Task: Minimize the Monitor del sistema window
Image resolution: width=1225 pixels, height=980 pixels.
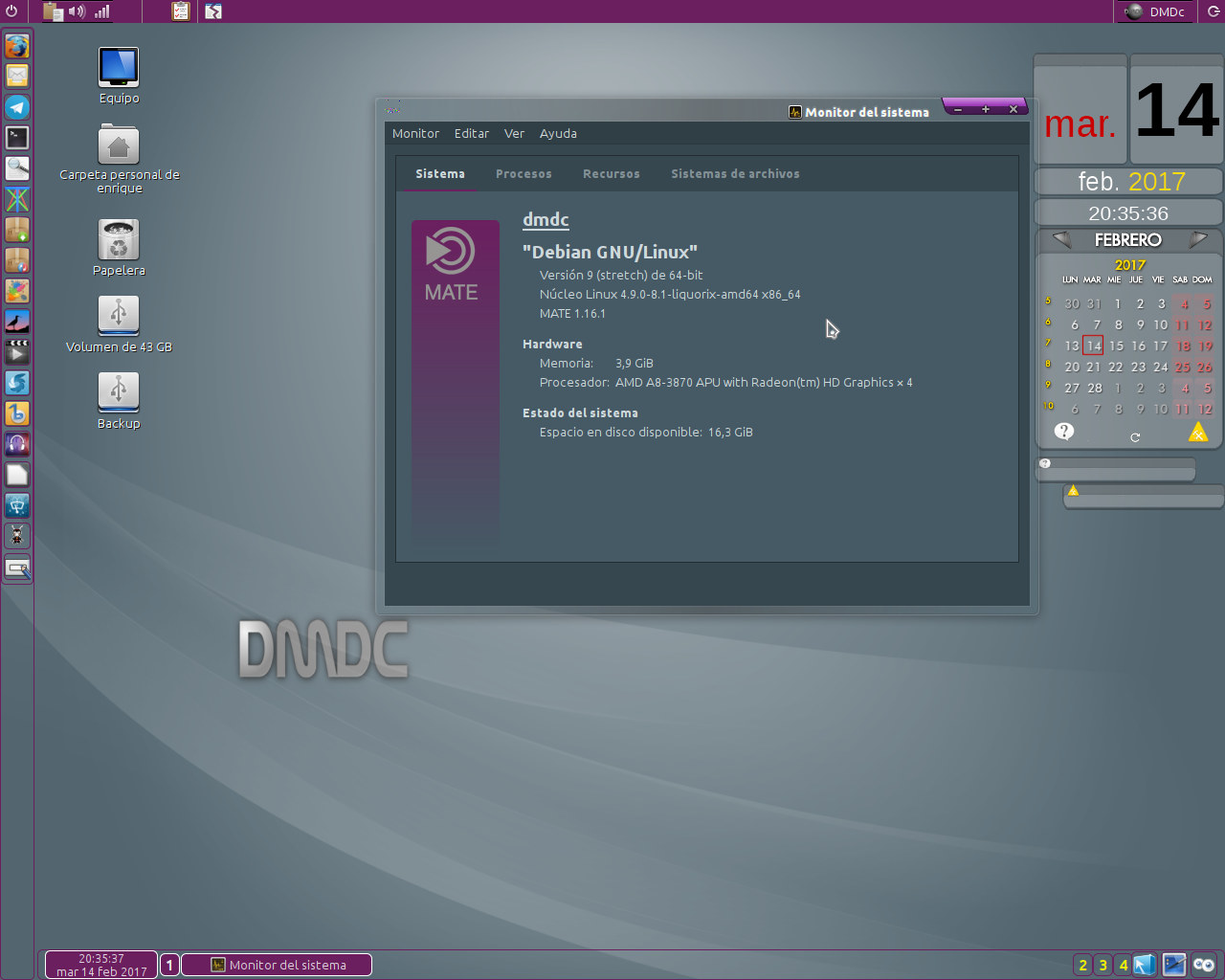Action: tap(958, 109)
